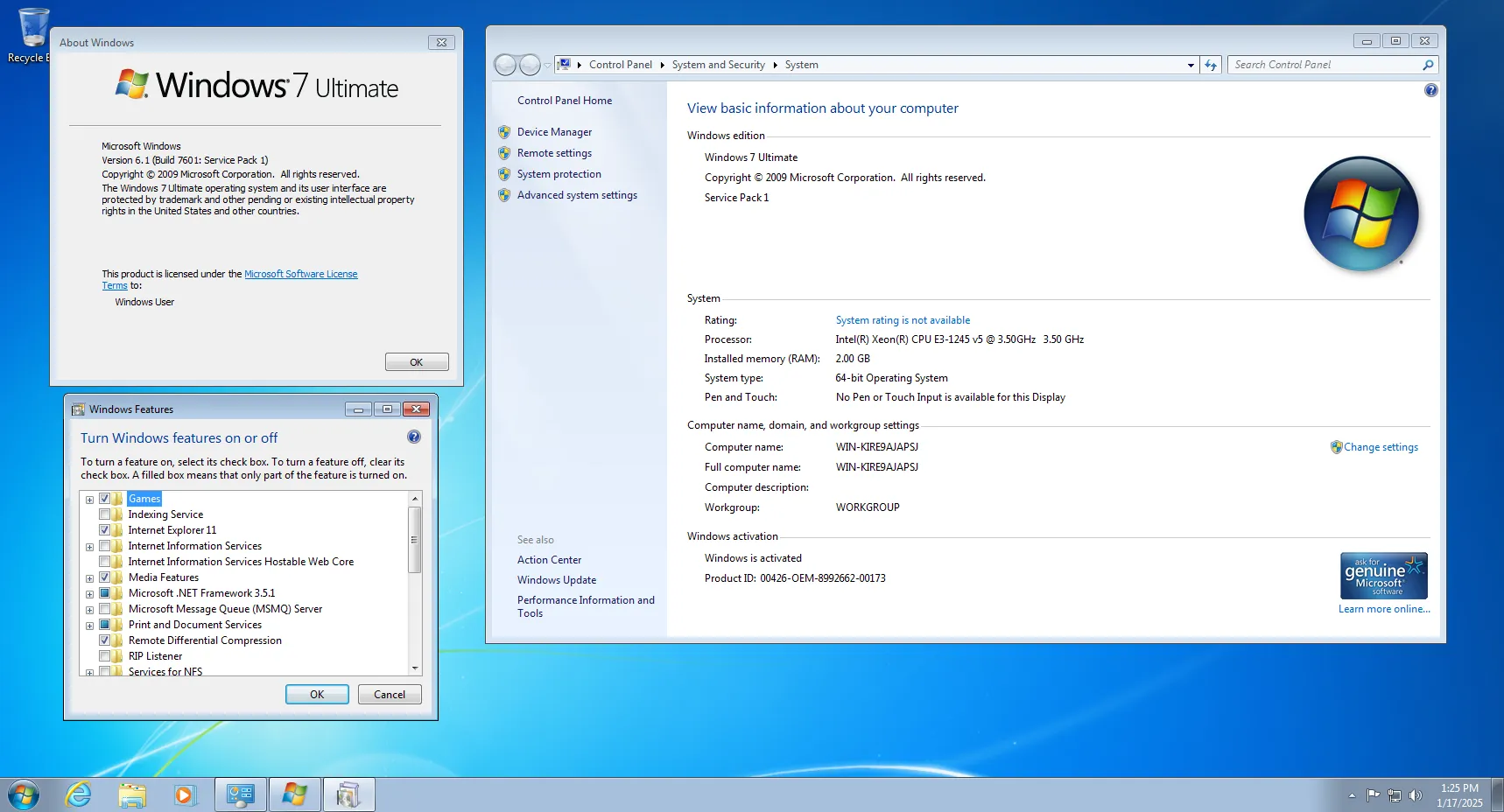Image resolution: width=1504 pixels, height=812 pixels.
Task: Click Control Panel breadcrumb in address bar
Action: coord(621,65)
